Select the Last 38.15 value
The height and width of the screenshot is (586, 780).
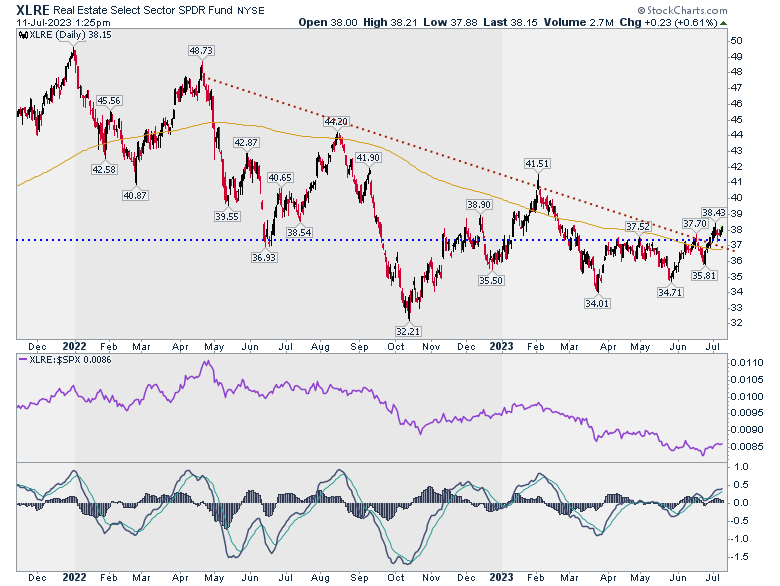510,22
